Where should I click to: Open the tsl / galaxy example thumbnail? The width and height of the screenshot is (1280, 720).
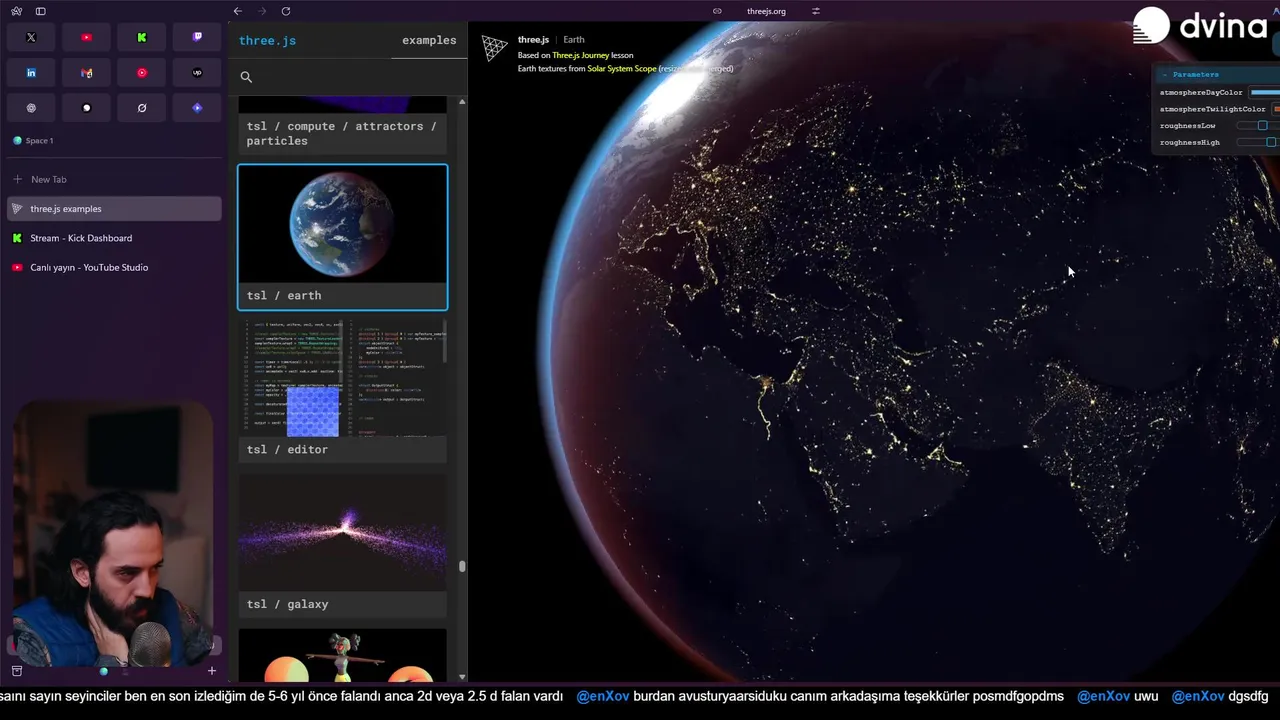click(x=343, y=545)
